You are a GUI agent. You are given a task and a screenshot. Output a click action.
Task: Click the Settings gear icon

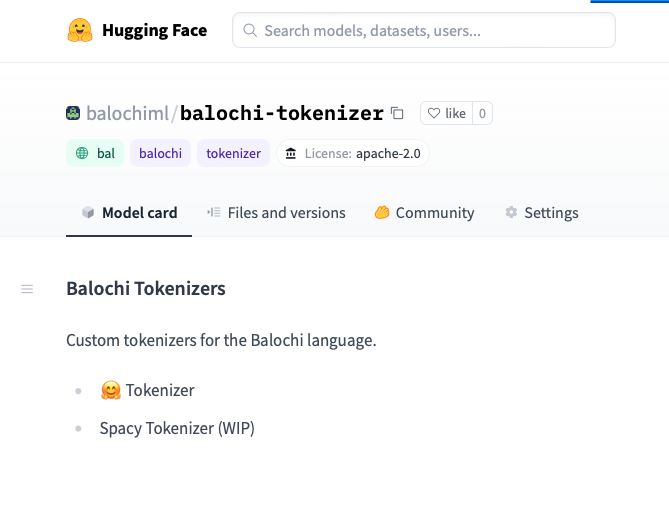pos(511,213)
